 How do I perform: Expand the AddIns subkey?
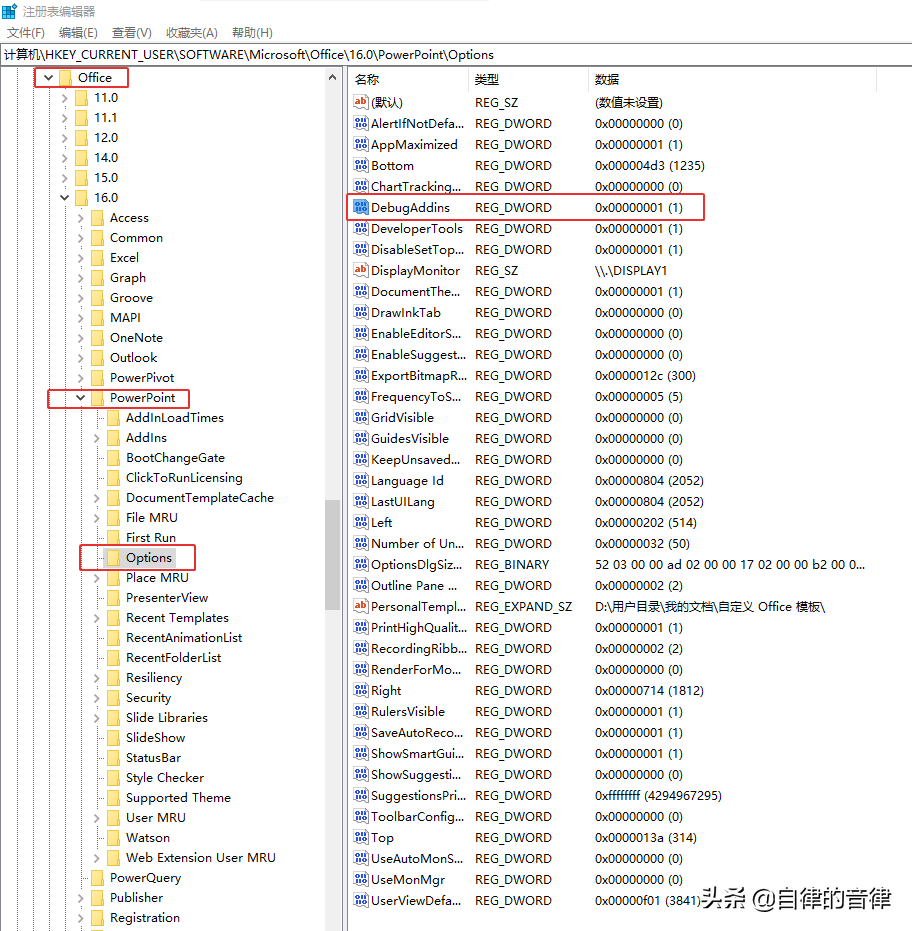[x=97, y=438]
